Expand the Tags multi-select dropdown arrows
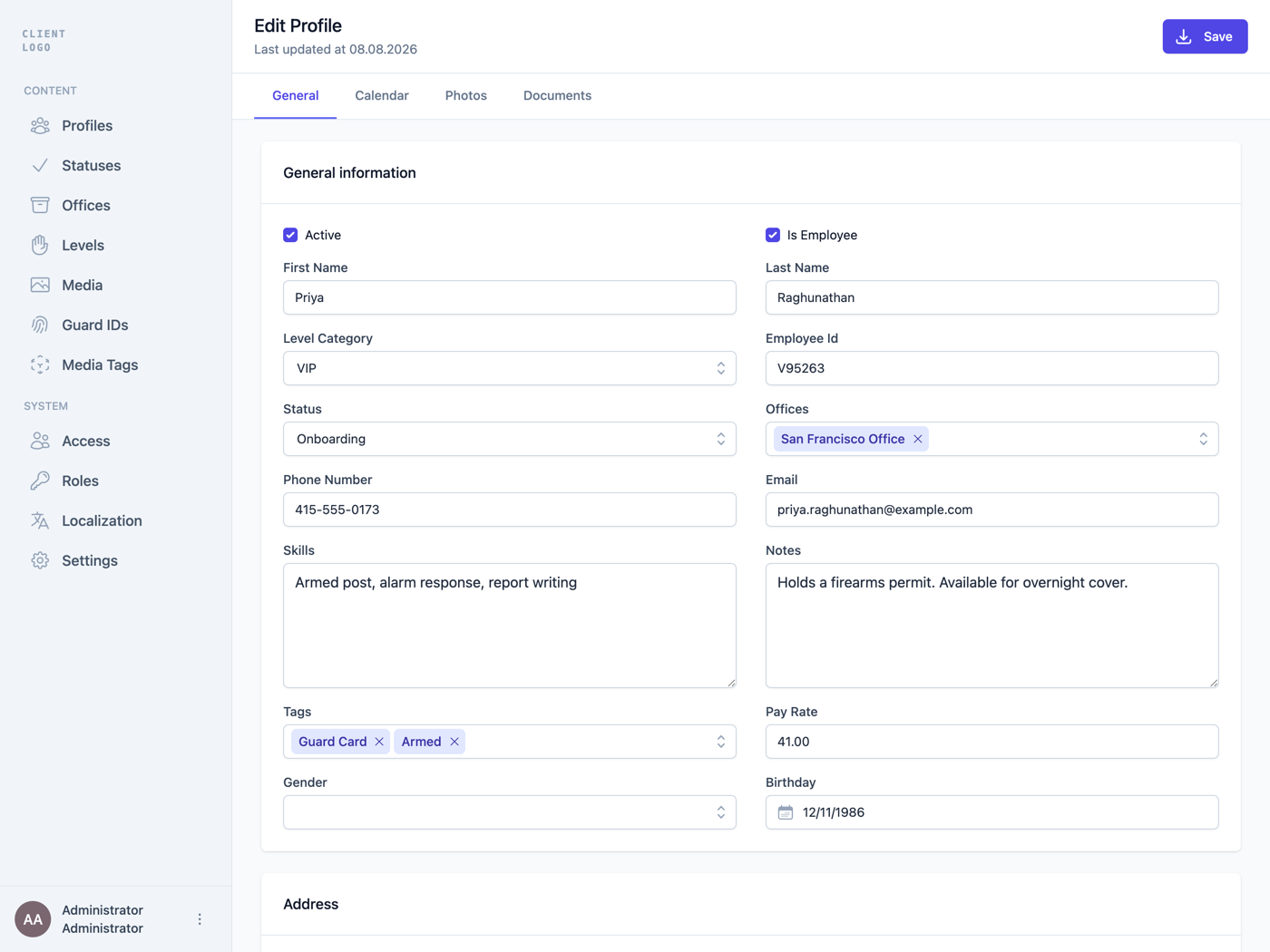The height and width of the screenshot is (952, 1270). pyautogui.click(x=720, y=742)
